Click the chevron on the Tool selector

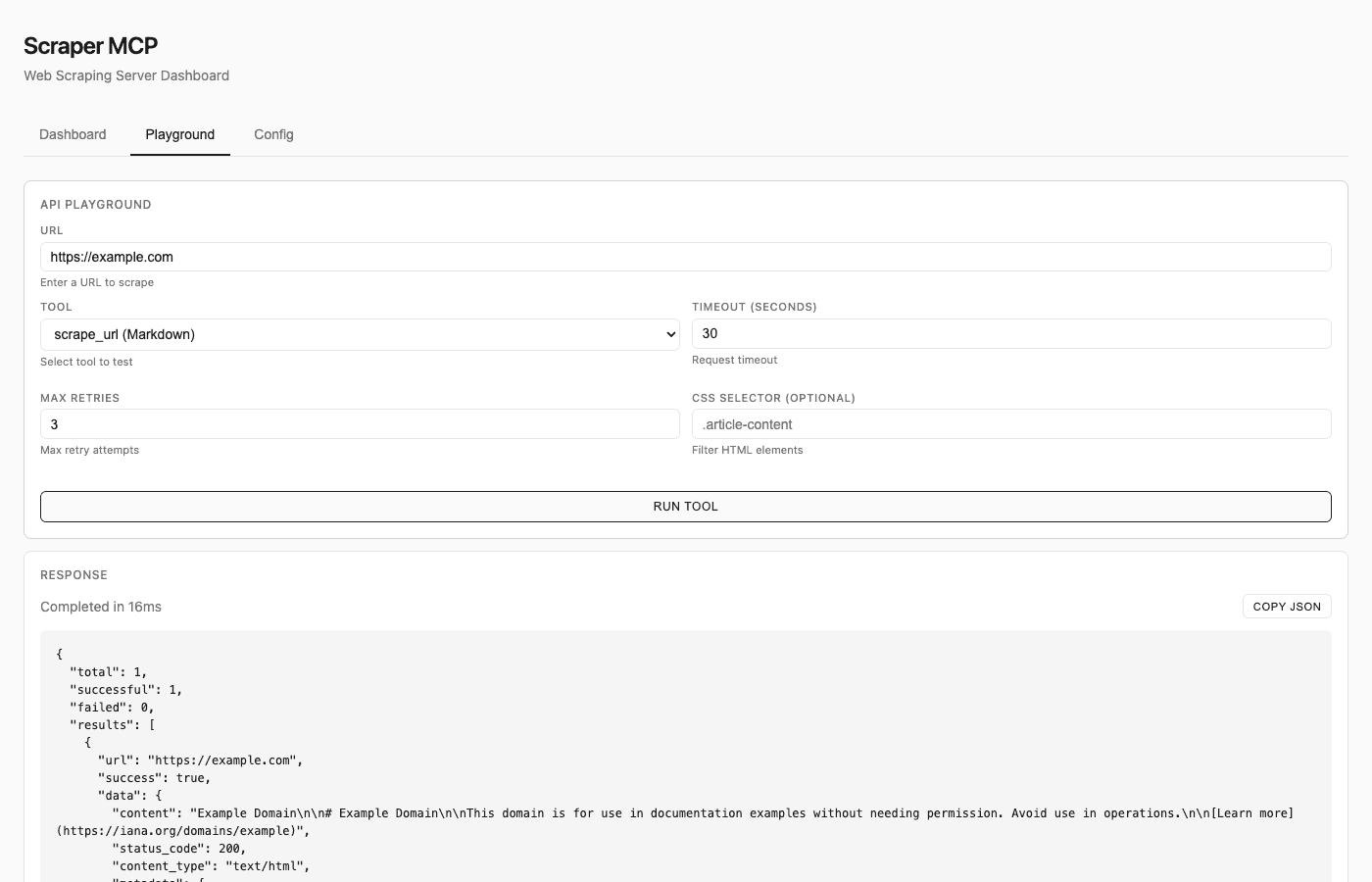669,334
